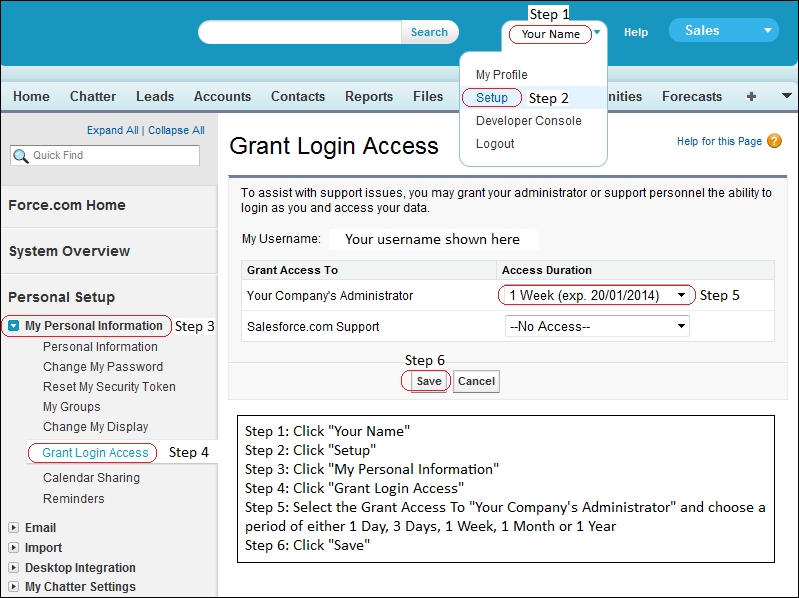Image resolution: width=799 pixels, height=598 pixels.
Task: Open the Help link in header
Action: click(x=635, y=32)
